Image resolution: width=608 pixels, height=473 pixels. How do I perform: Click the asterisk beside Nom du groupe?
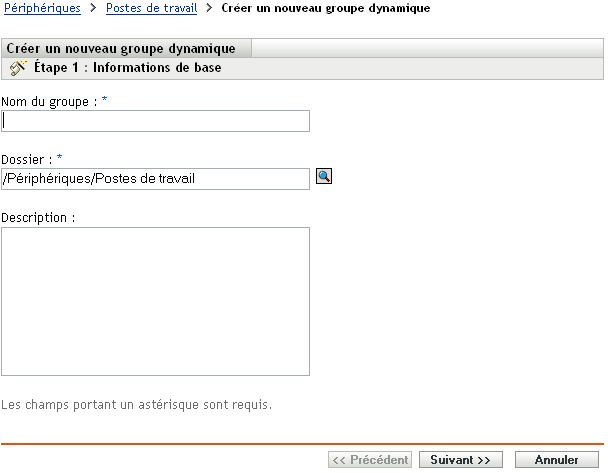click(x=77, y=100)
